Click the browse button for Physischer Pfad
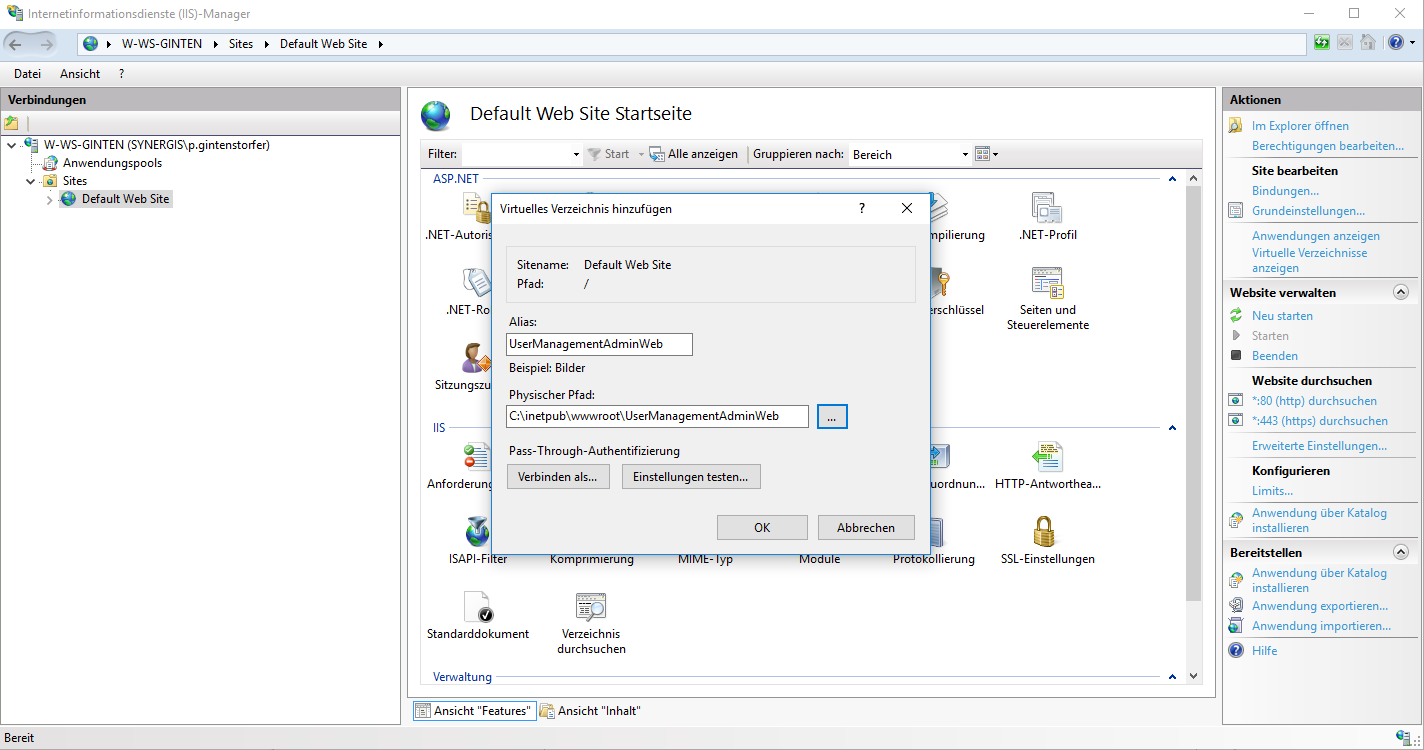This screenshot has height=750, width=1424. pos(832,416)
